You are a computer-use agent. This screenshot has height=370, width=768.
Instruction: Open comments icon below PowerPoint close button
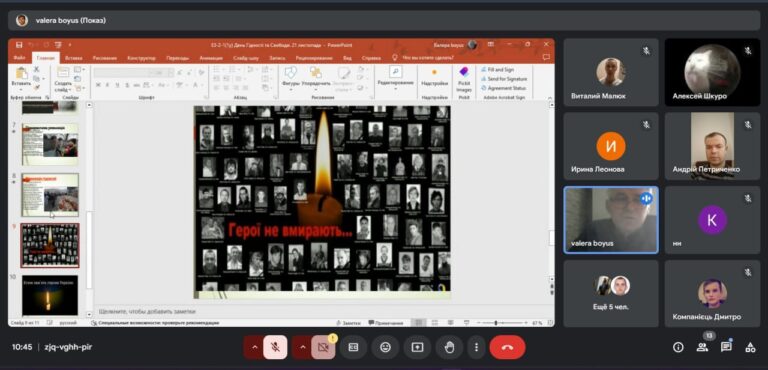546,57
